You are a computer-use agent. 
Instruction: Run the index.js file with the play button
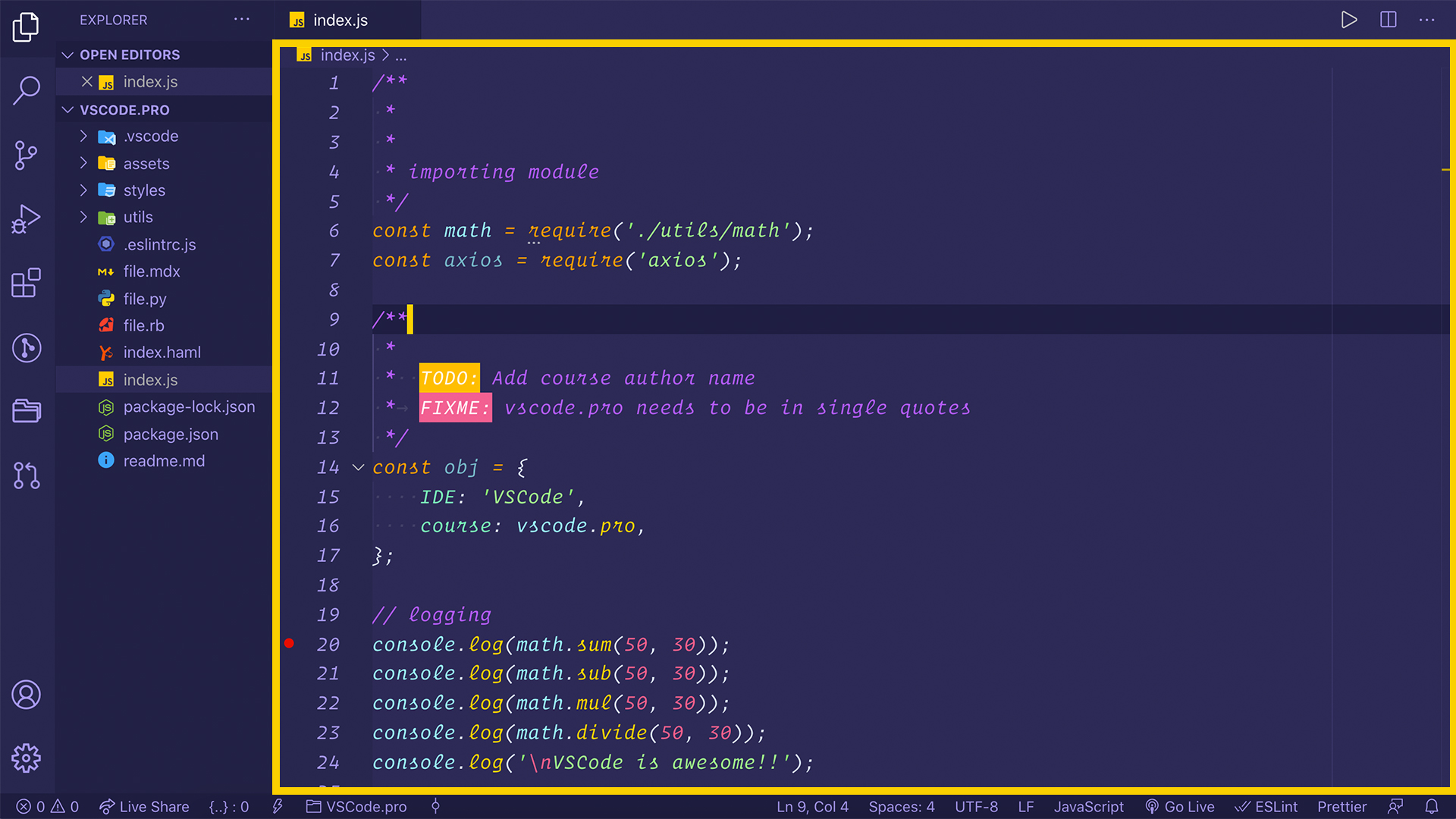click(1349, 20)
